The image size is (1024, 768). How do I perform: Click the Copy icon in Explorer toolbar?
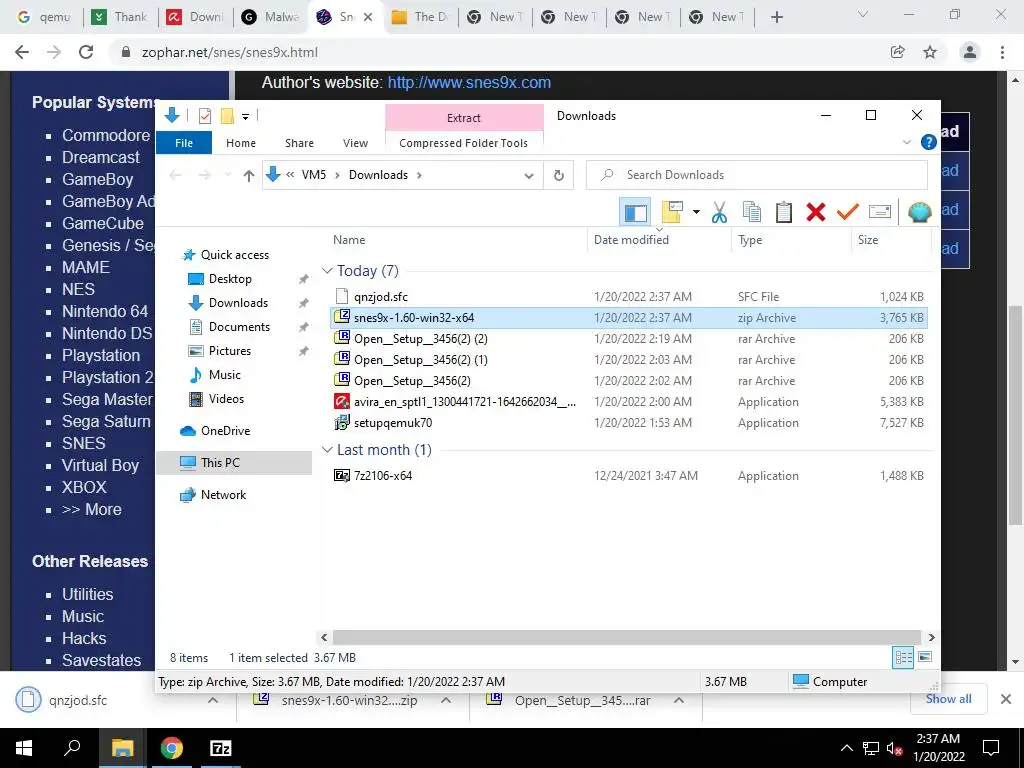click(752, 212)
